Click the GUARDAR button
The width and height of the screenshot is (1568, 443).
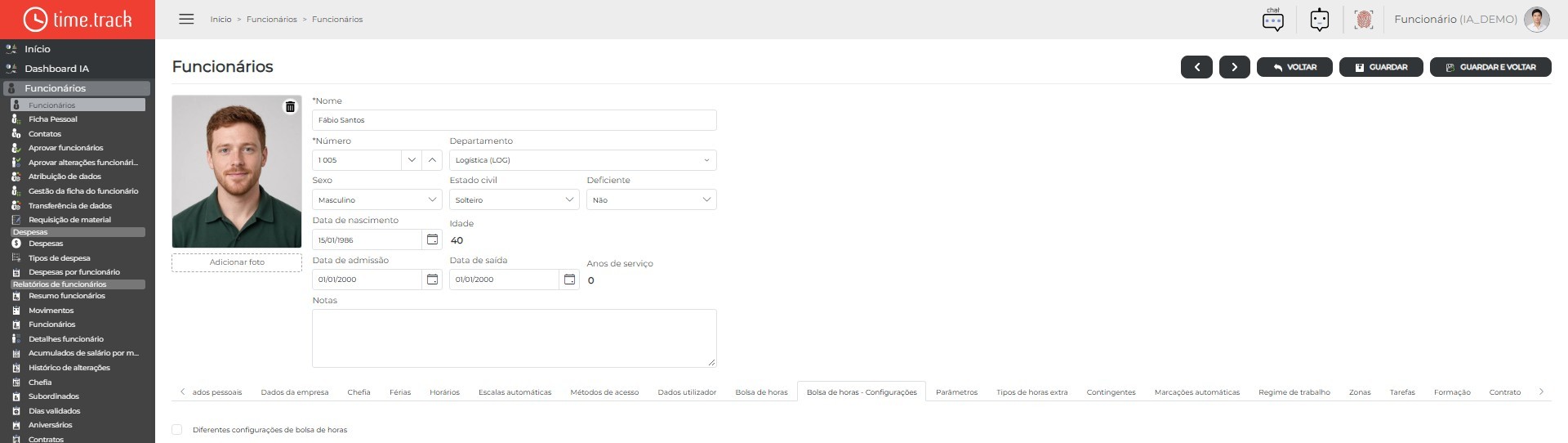tap(1381, 67)
